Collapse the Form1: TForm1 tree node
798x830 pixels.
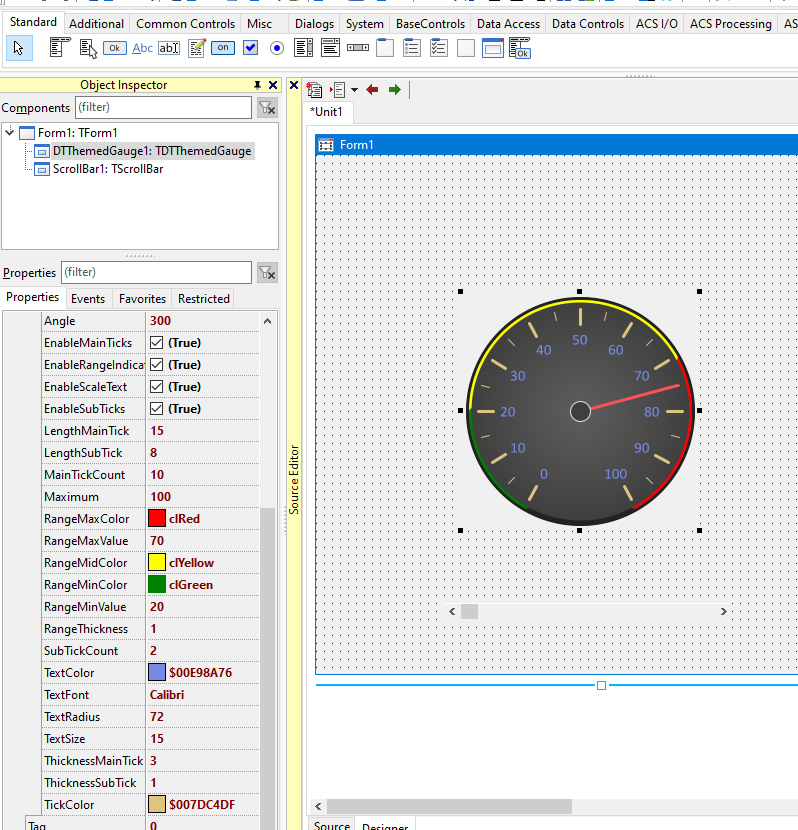coord(10,131)
